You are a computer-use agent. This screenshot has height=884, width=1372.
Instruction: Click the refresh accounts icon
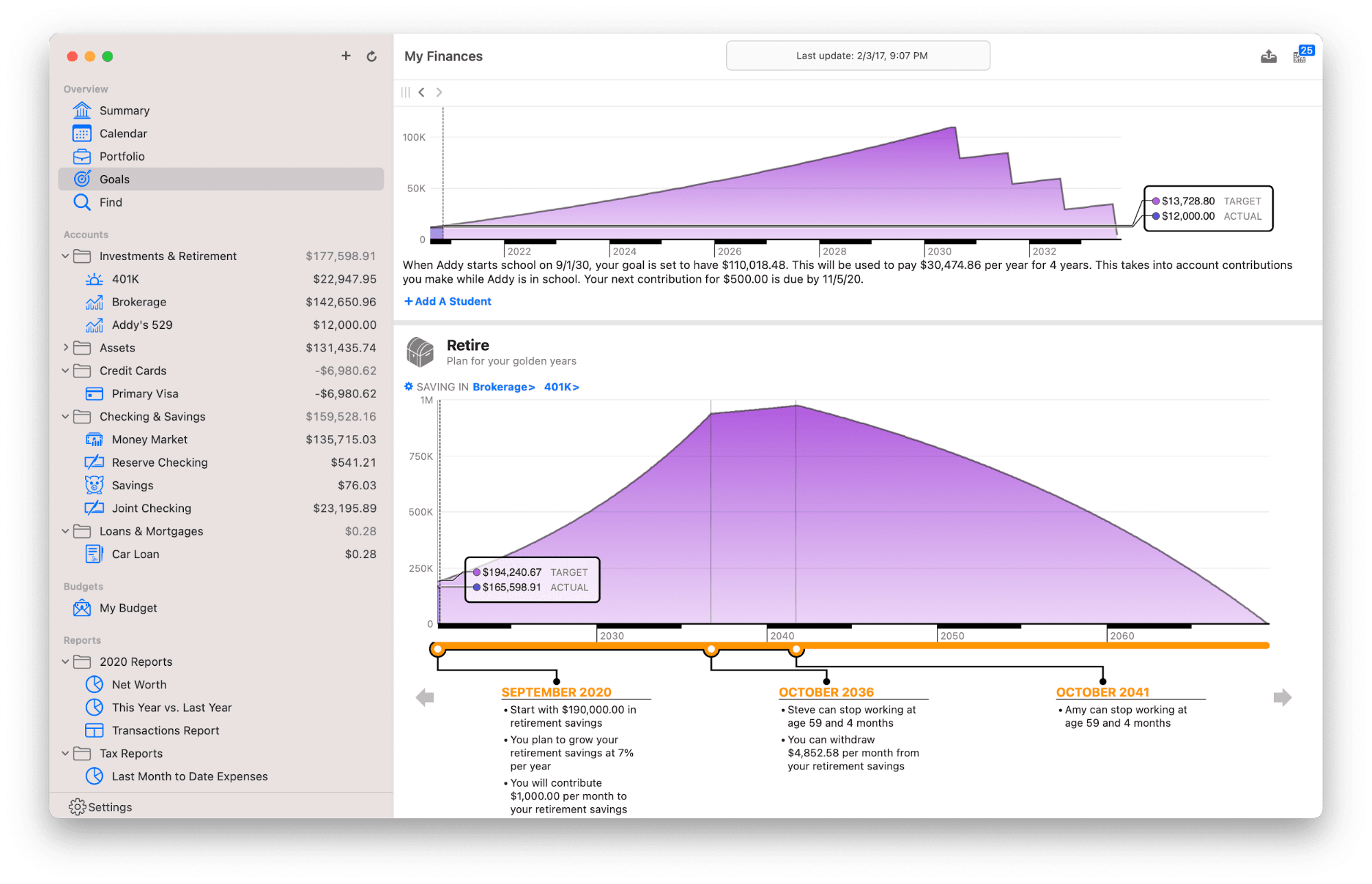pos(371,56)
